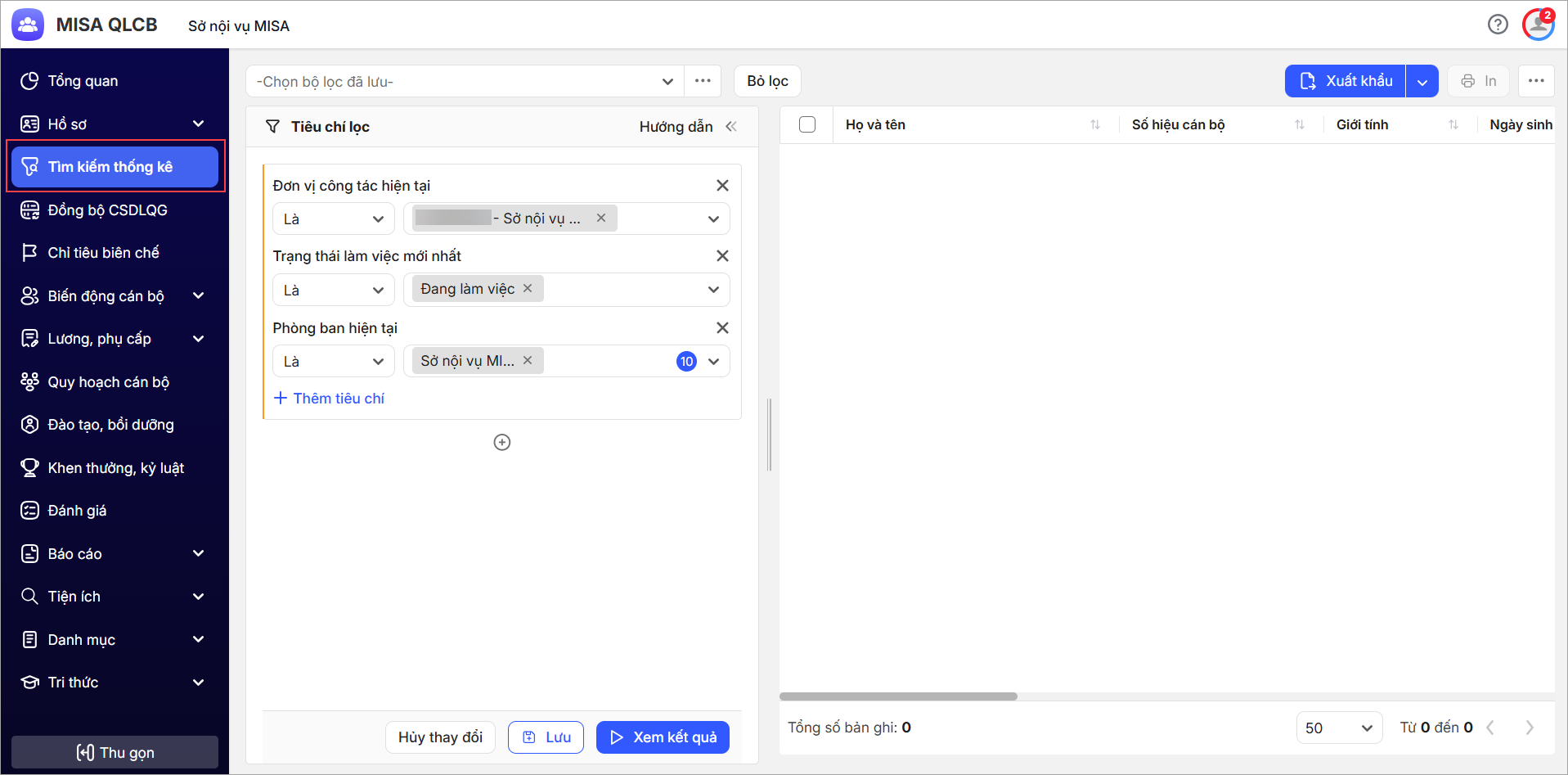Tick the select-all checkbox in table header
This screenshot has height=775, width=1568.
(807, 124)
